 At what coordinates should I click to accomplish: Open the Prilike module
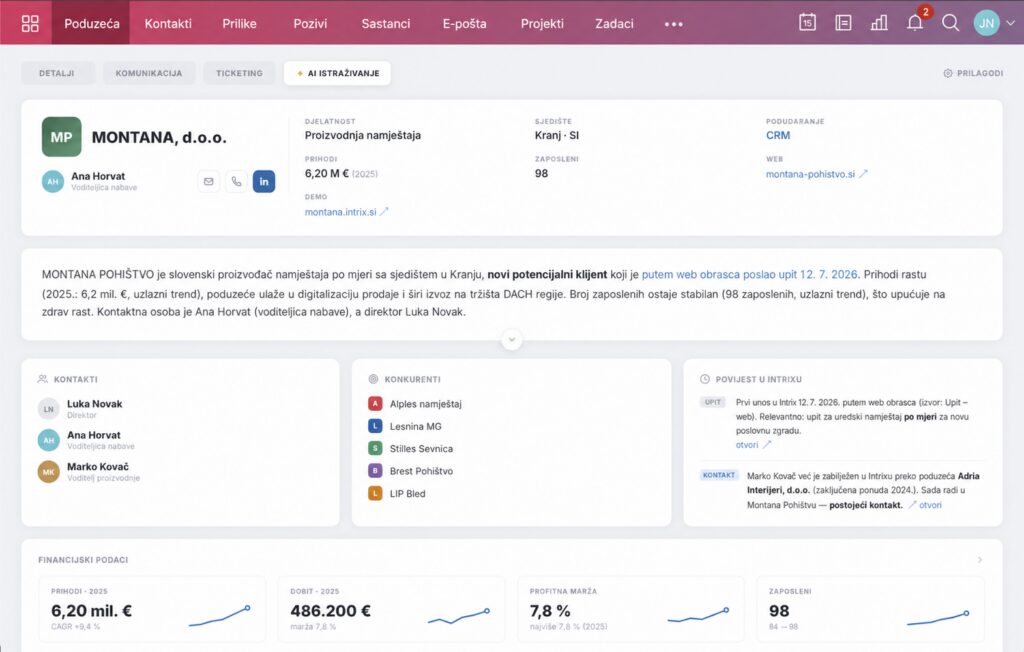pos(239,24)
